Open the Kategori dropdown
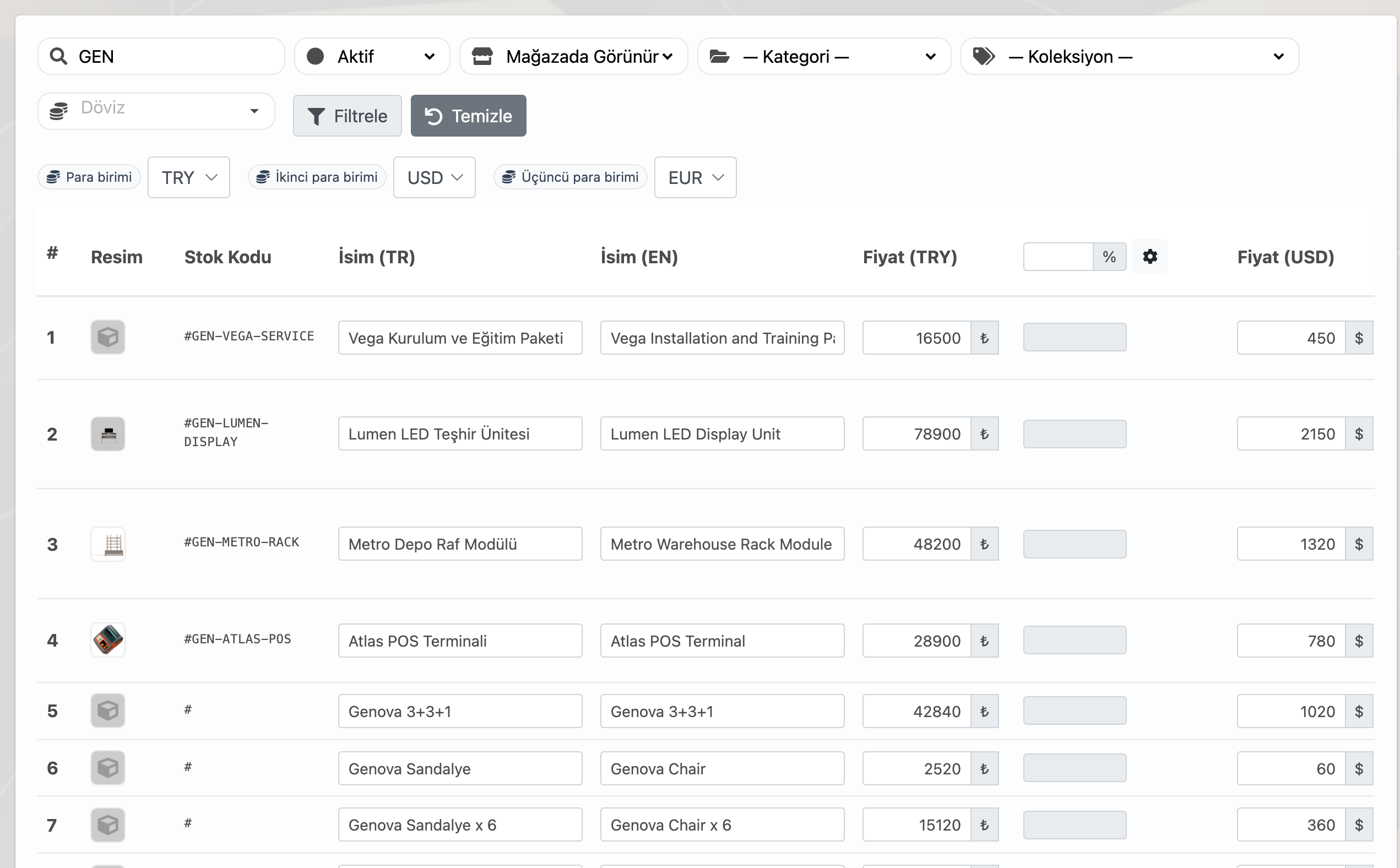This screenshot has height=868, width=1400. tap(824, 56)
